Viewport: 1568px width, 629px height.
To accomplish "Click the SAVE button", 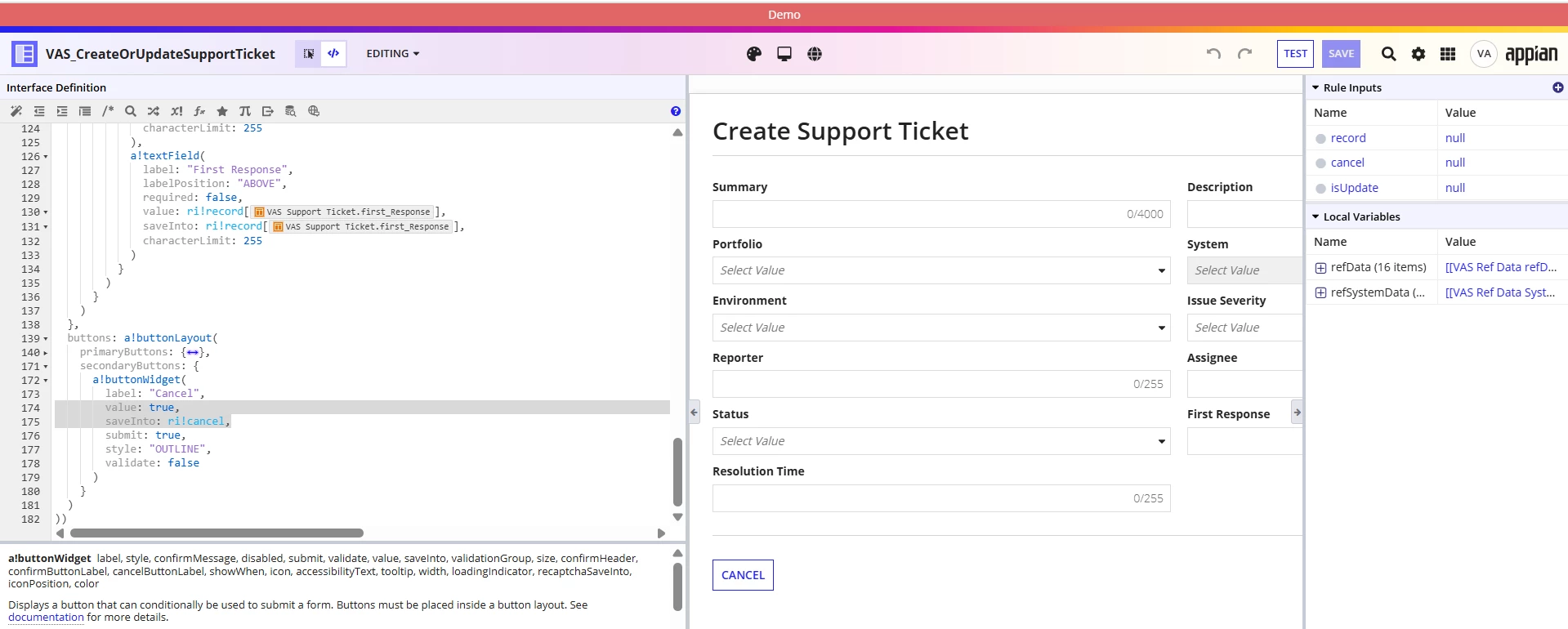I will coord(1341,54).
